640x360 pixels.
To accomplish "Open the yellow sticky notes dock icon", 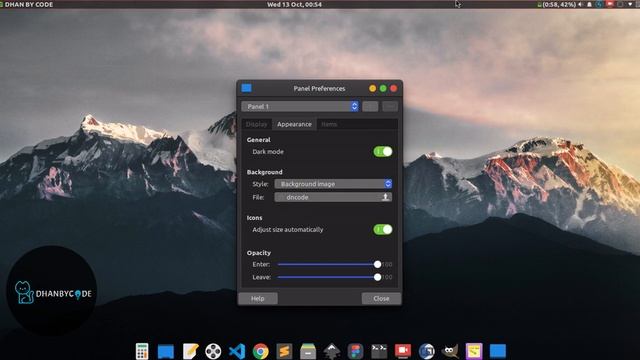I will 474,351.
